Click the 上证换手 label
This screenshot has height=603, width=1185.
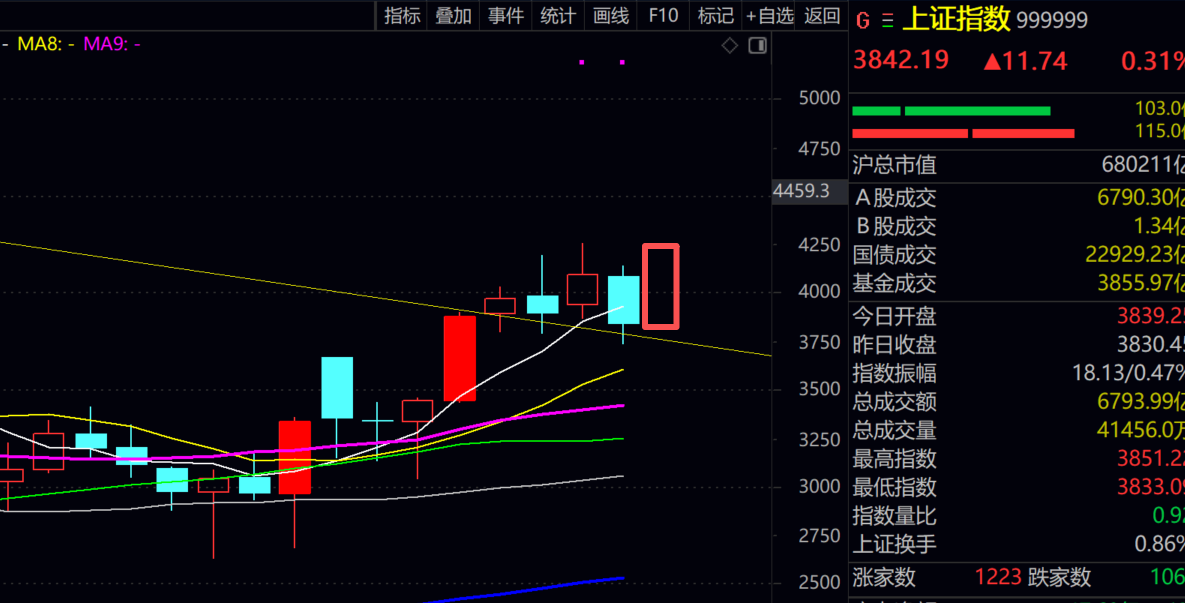[x=895, y=545]
